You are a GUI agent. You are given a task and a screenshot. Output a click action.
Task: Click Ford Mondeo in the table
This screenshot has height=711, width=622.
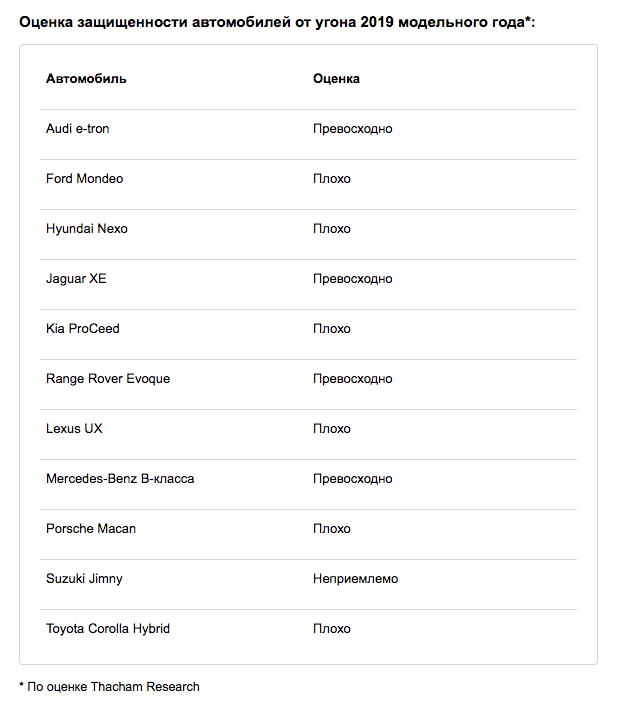[85, 179]
